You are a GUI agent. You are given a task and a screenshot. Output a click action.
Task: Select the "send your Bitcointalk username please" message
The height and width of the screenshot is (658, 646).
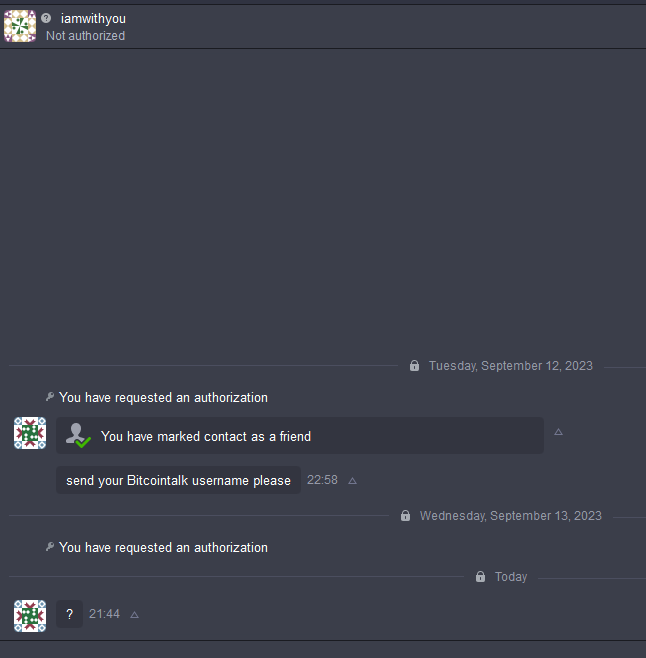[178, 480]
